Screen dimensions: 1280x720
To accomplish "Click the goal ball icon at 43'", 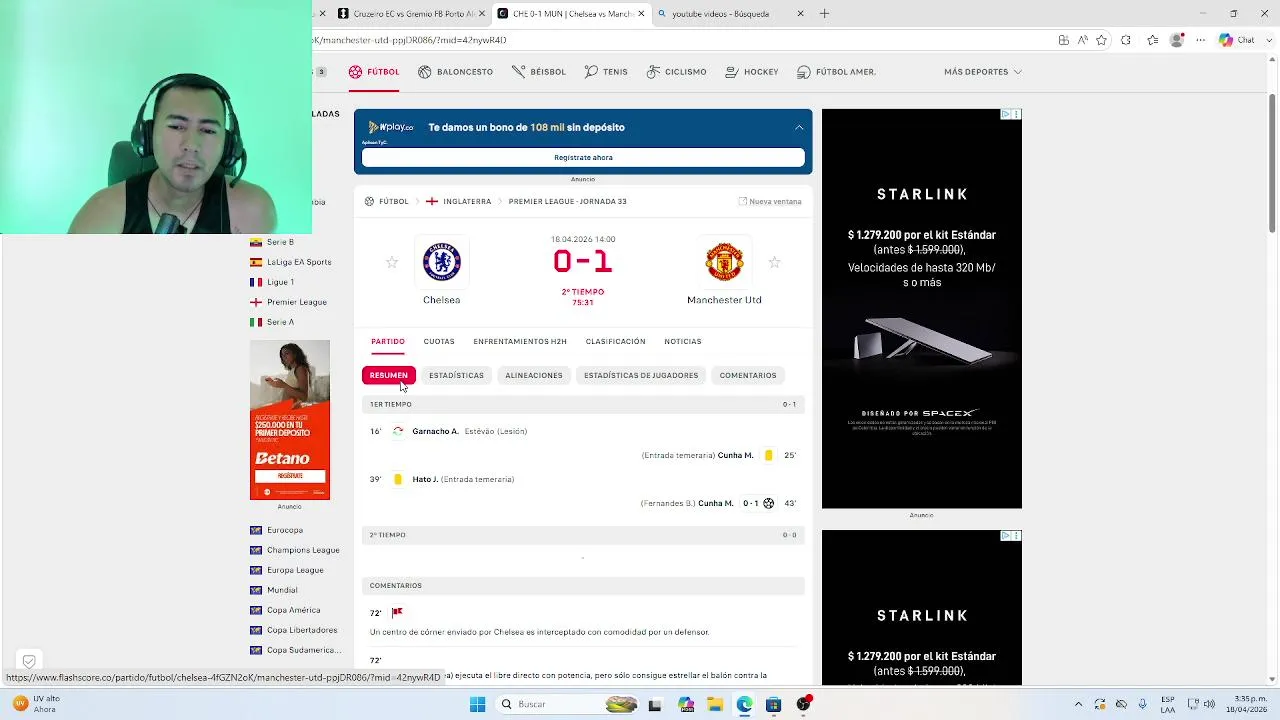I will [768, 503].
